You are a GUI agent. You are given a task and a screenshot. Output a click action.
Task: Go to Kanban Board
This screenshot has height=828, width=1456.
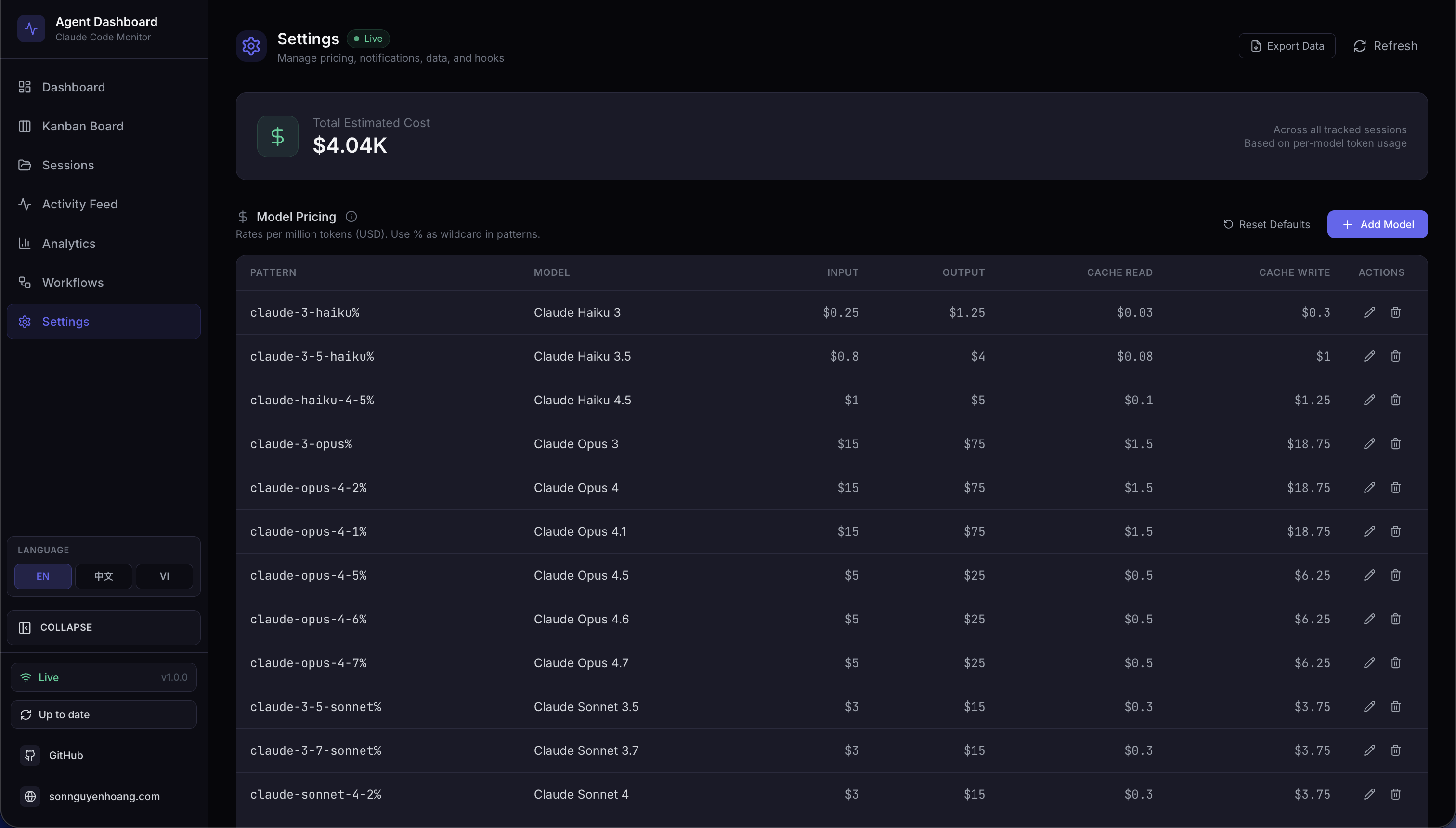coord(104,126)
